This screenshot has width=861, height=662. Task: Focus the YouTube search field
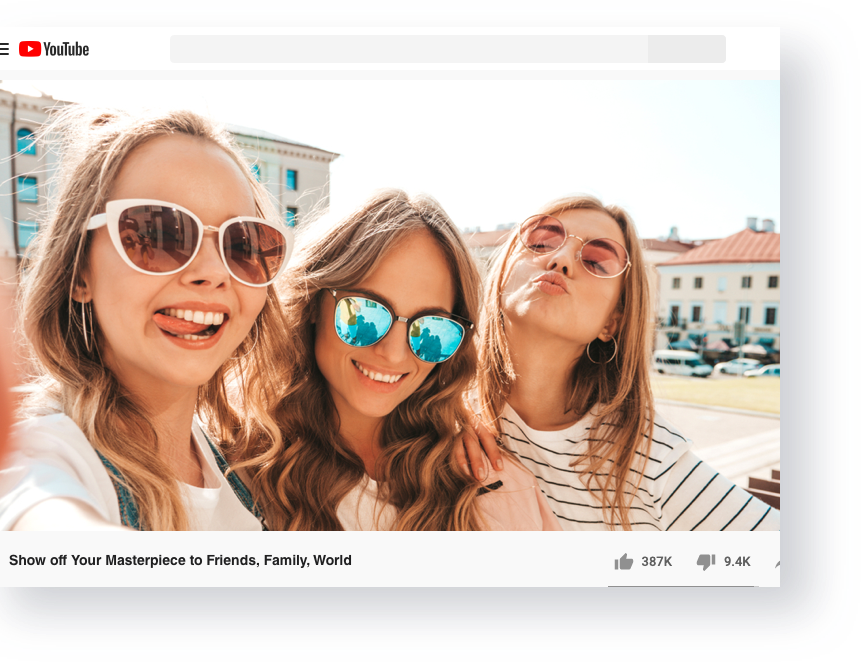point(409,49)
